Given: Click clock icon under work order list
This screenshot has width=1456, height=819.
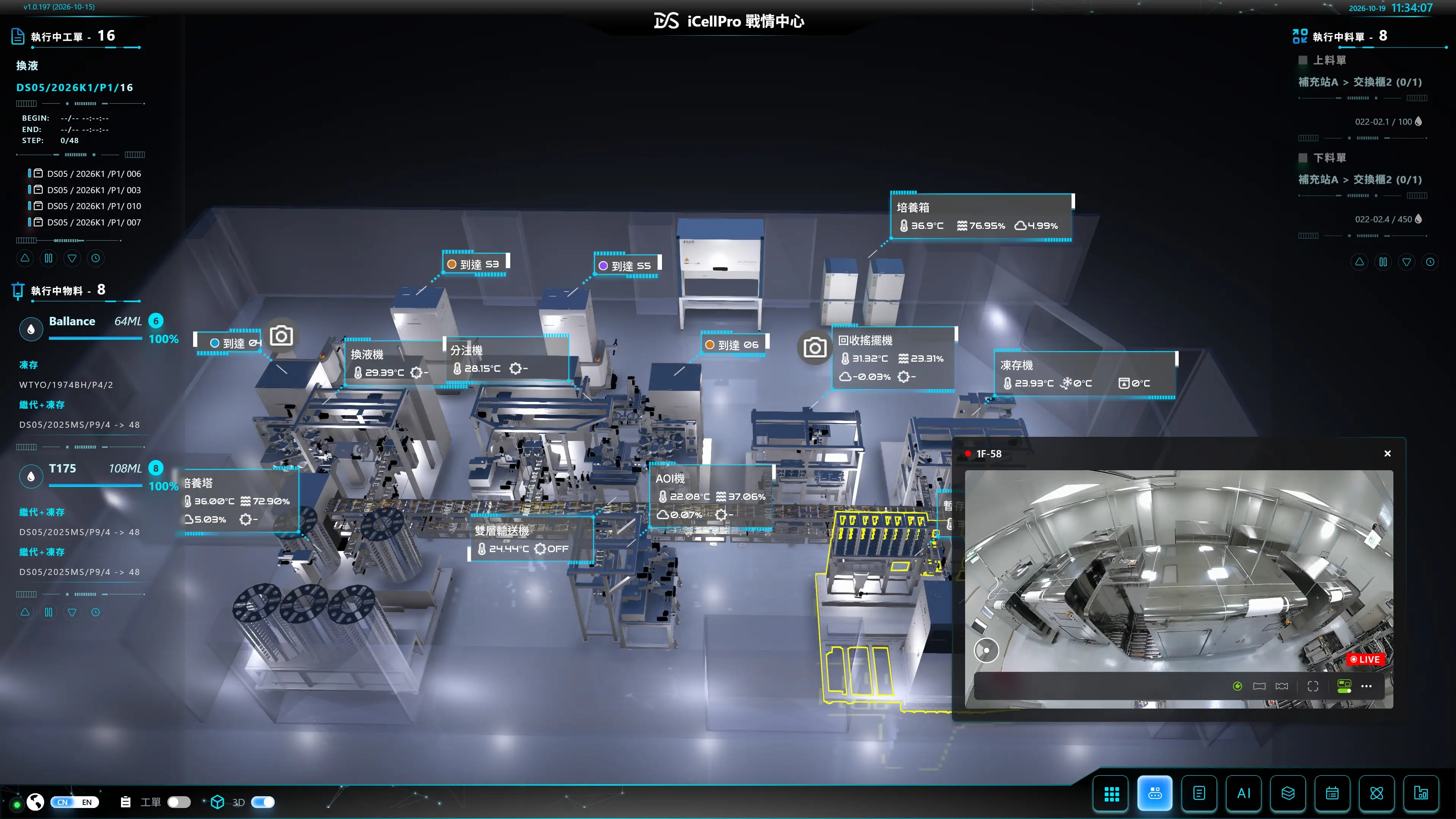Looking at the screenshot, I should (96, 258).
